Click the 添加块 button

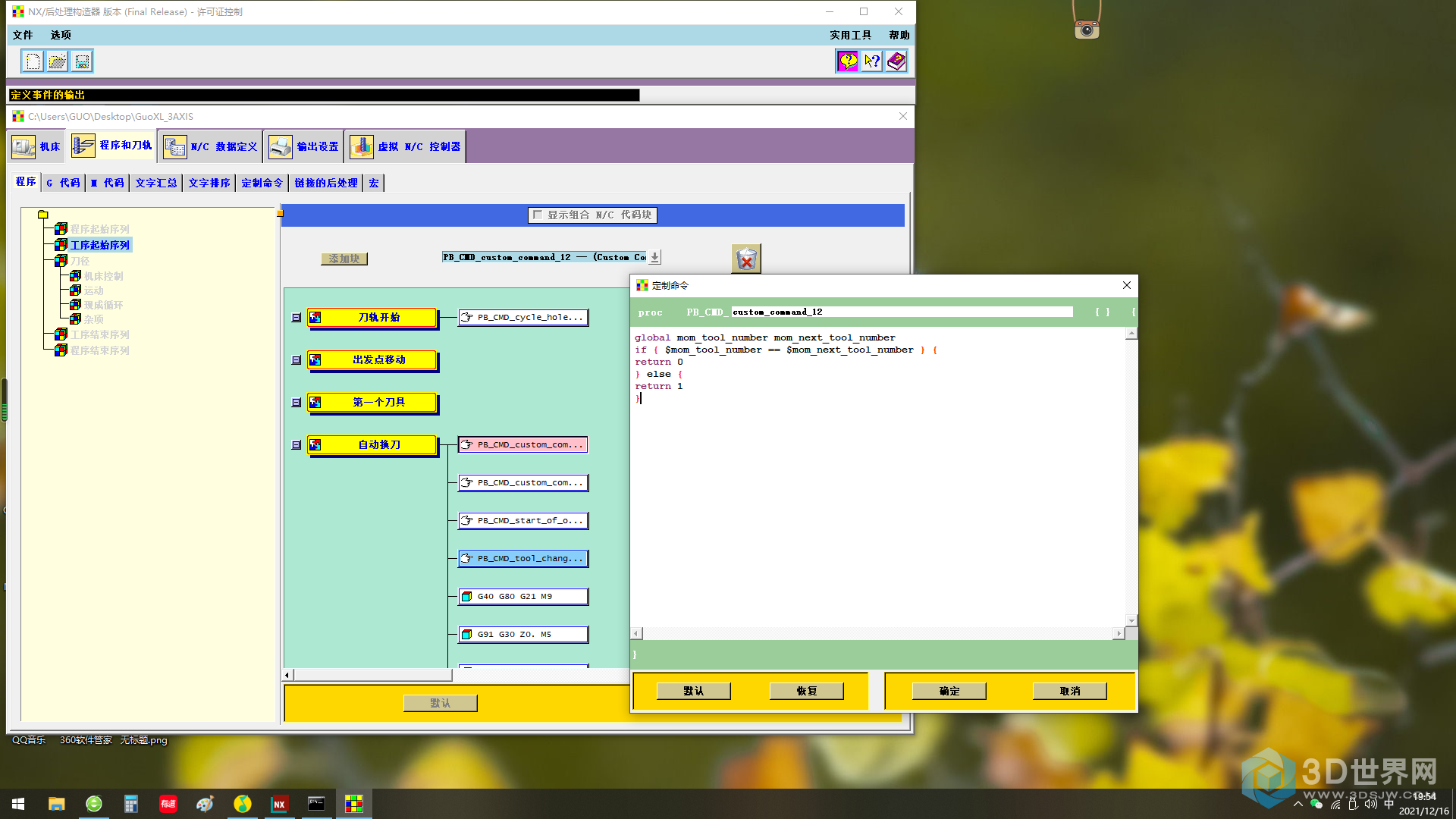[344, 259]
